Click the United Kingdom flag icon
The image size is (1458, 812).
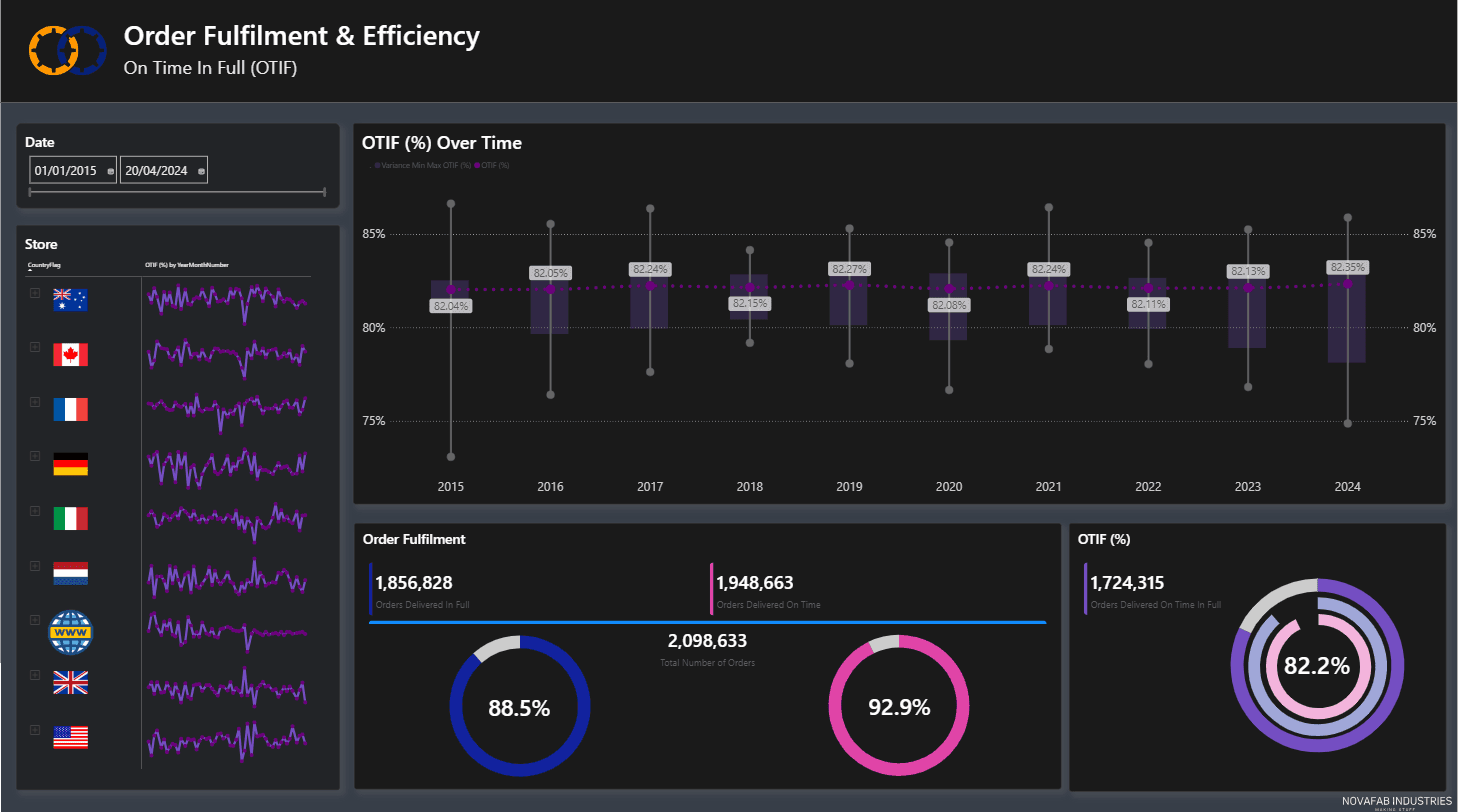(x=70, y=683)
